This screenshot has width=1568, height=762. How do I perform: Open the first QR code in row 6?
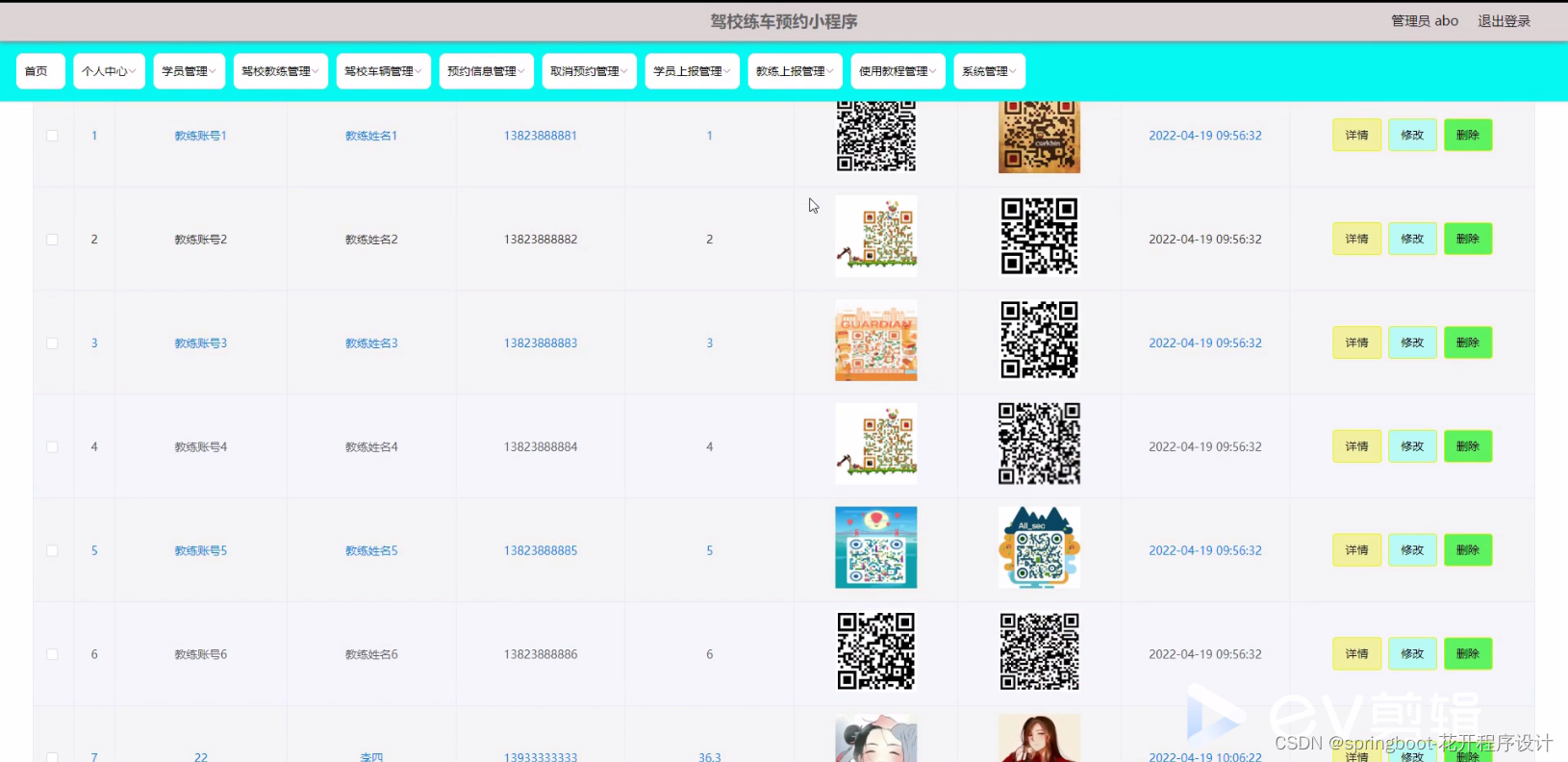pos(876,651)
